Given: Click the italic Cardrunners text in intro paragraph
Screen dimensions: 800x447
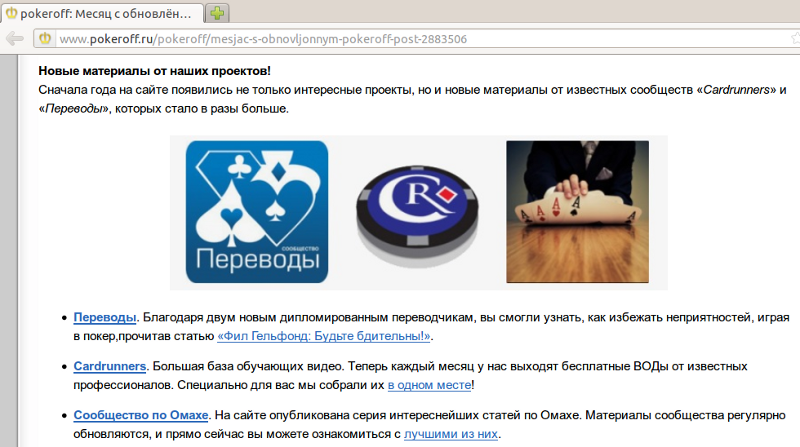Looking at the screenshot, I should [x=736, y=90].
